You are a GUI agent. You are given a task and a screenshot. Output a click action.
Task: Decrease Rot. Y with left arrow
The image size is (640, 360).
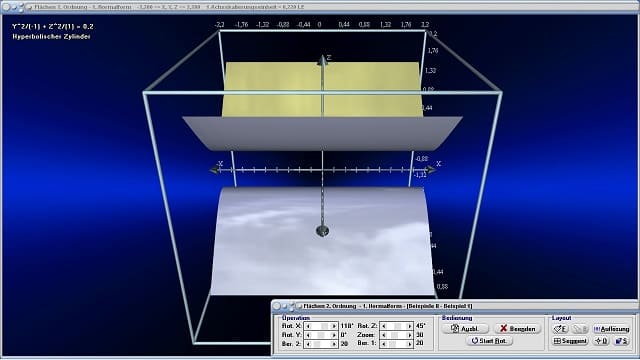(308, 335)
